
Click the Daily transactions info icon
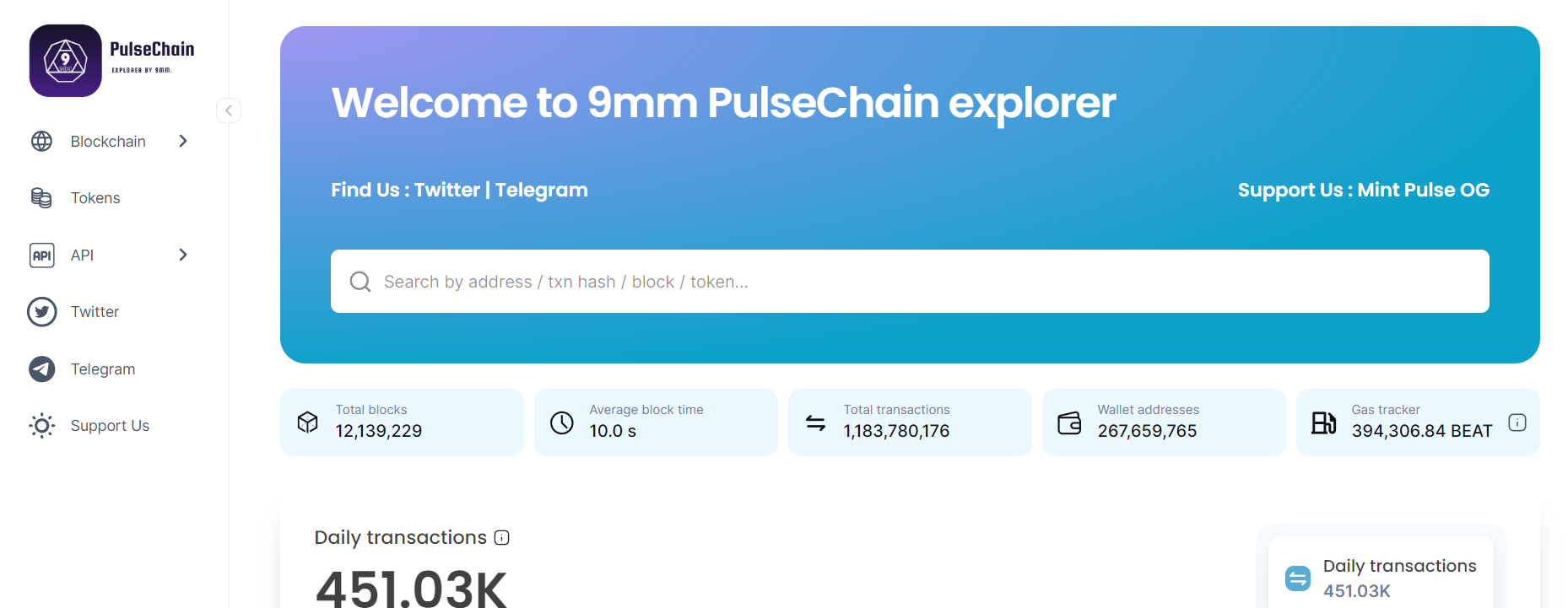501,538
